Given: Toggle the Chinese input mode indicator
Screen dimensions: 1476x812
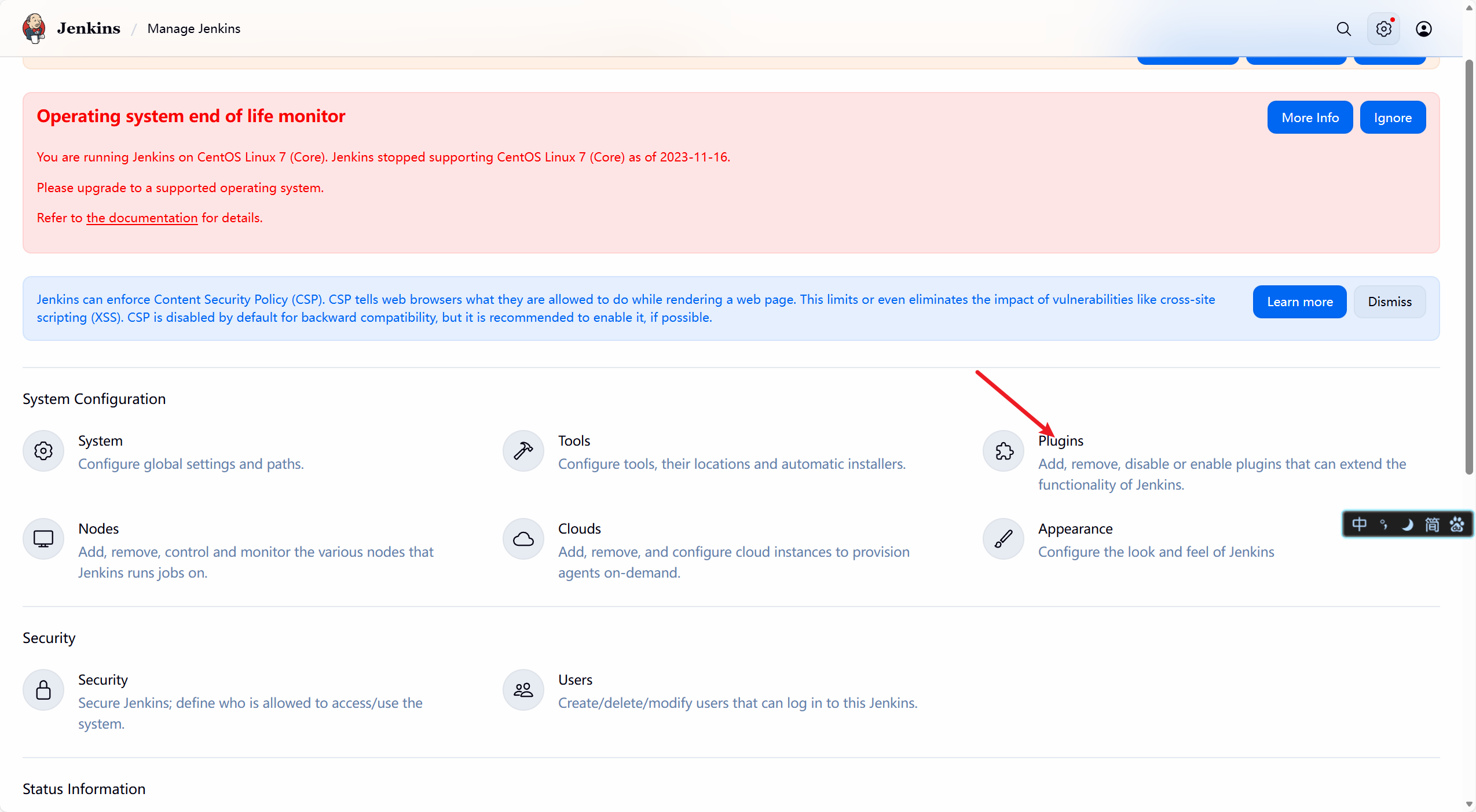Looking at the screenshot, I should coord(1359,524).
